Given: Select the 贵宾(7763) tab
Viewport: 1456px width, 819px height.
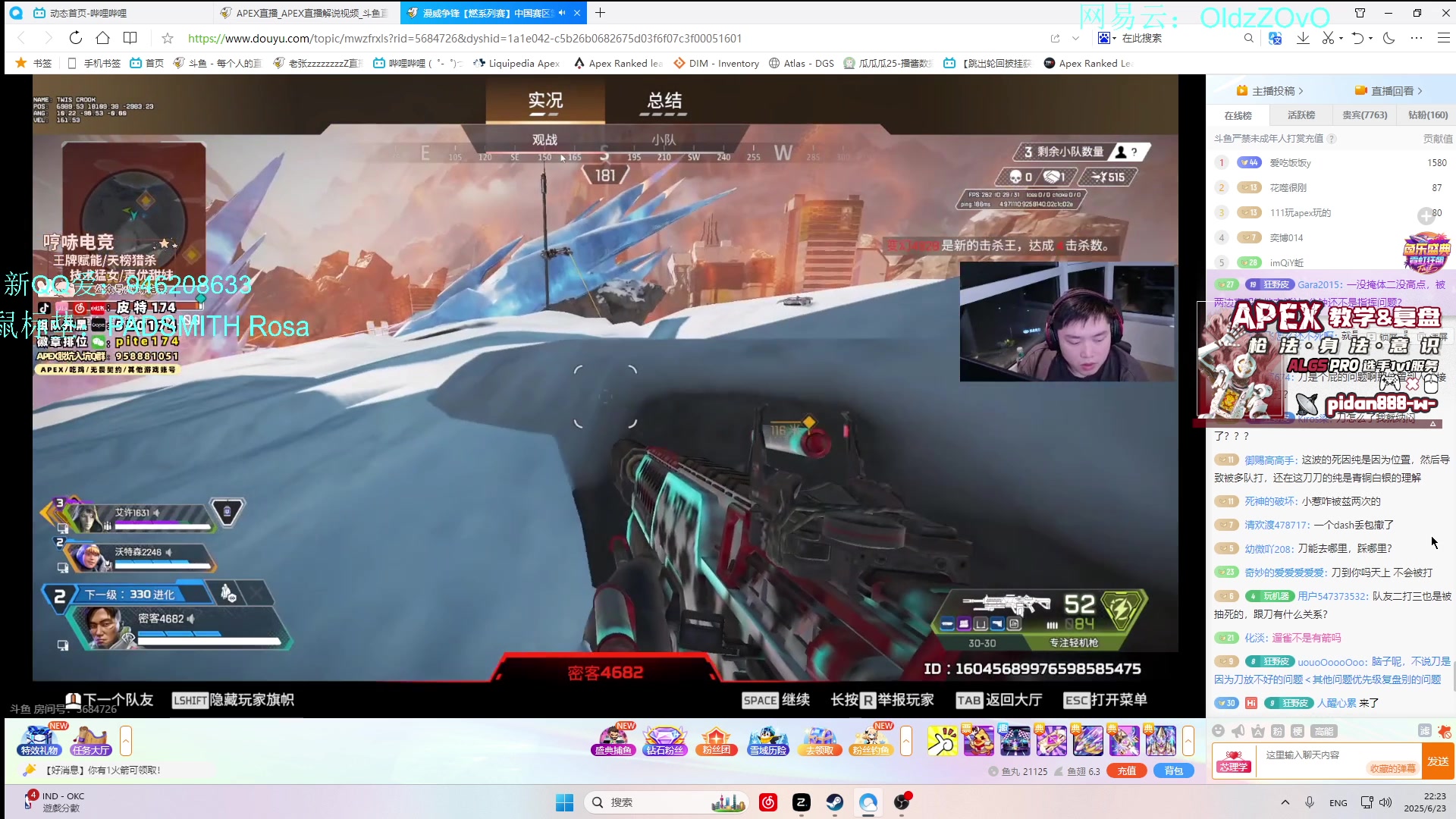Looking at the screenshot, I should point(1364,115).
